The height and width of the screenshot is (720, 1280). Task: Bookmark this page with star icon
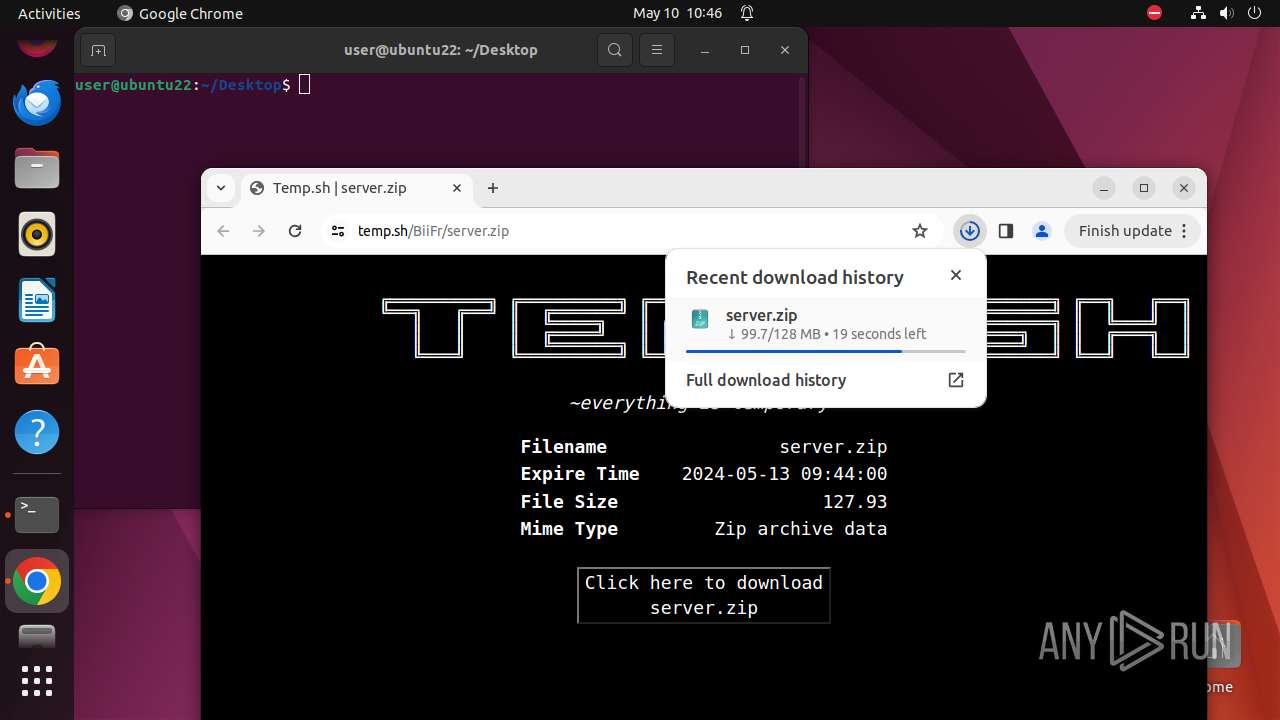920,231
